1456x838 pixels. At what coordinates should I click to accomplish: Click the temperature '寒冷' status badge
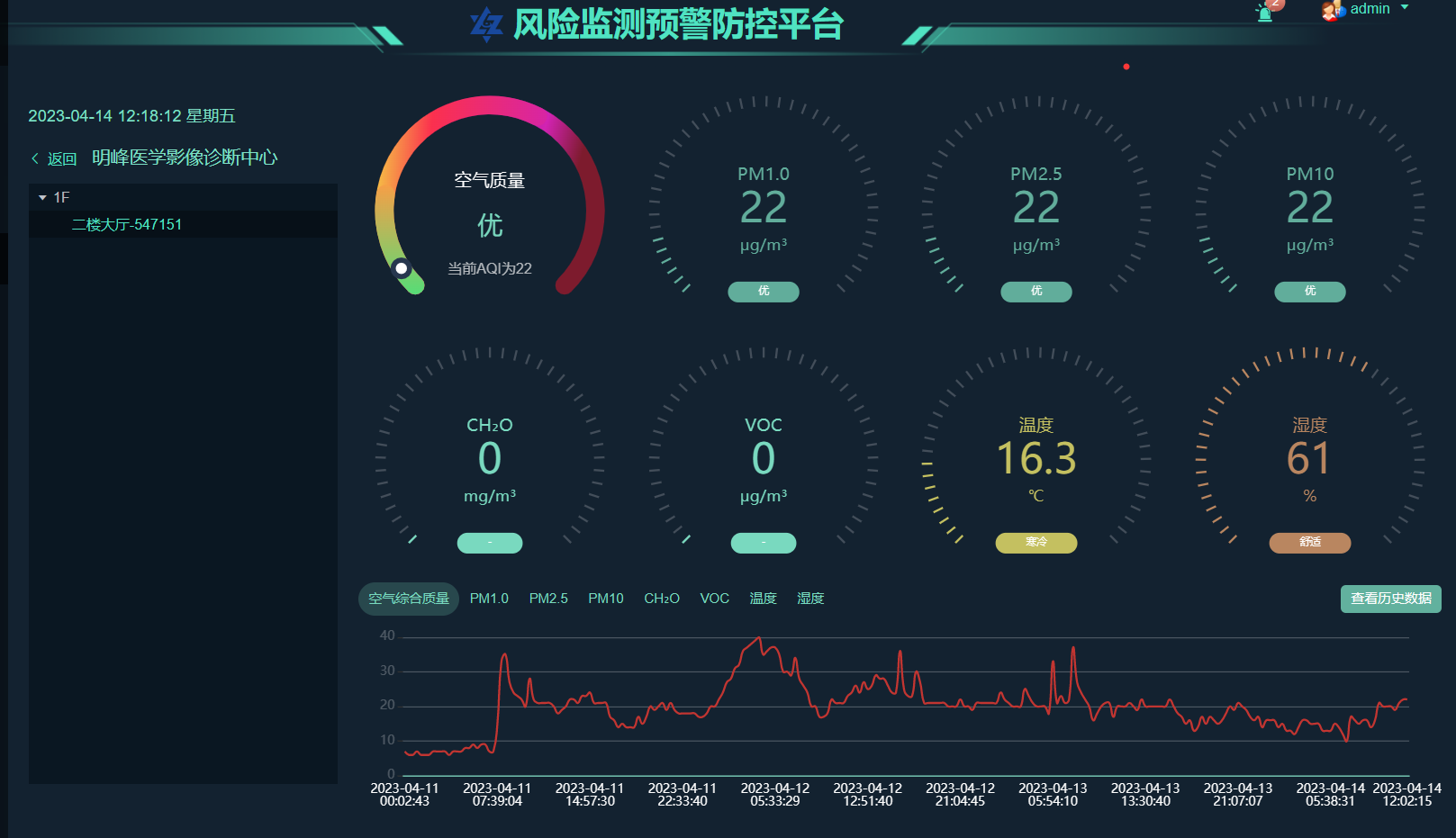pos(1036,543)
